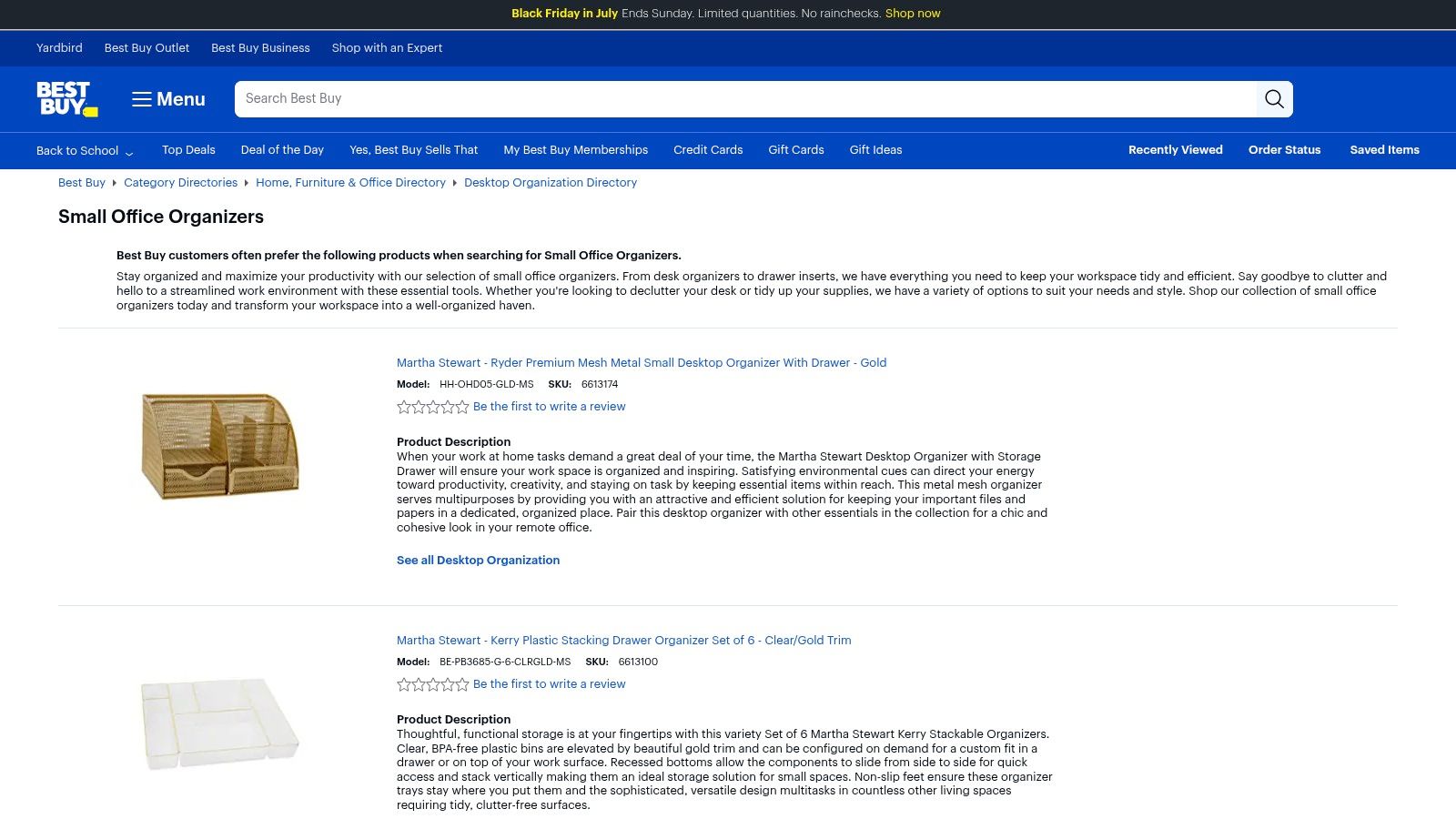The height and width of the screenshot is (819, 1456).
Task: Click Shop with an Expert
Action: (x=387, y=48)
